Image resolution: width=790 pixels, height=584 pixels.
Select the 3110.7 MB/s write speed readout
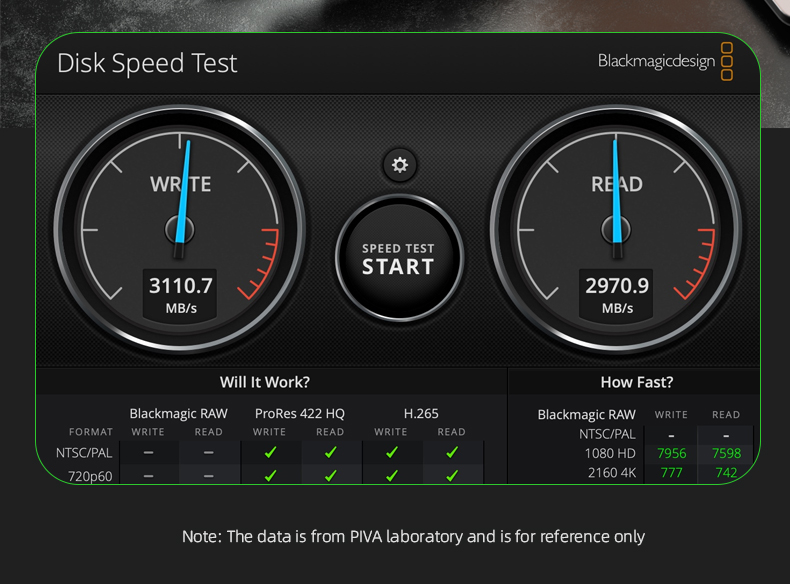181,286
